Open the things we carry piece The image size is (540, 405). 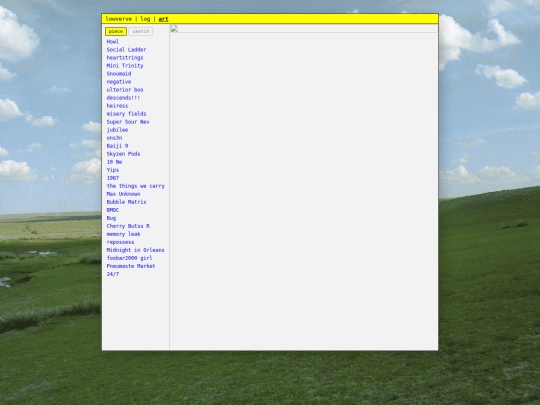click(136, 186)
